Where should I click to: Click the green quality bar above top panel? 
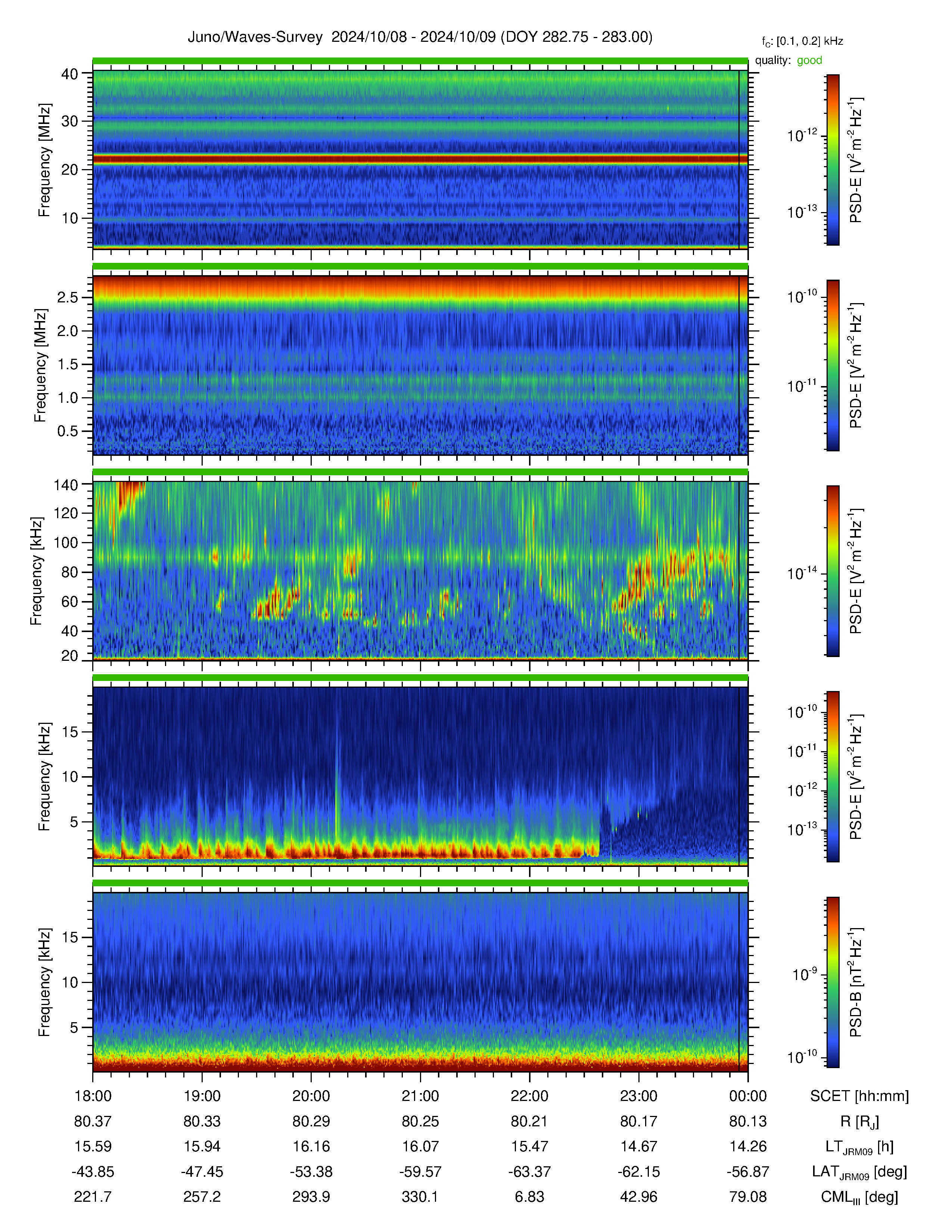click(x=420, y=60)
